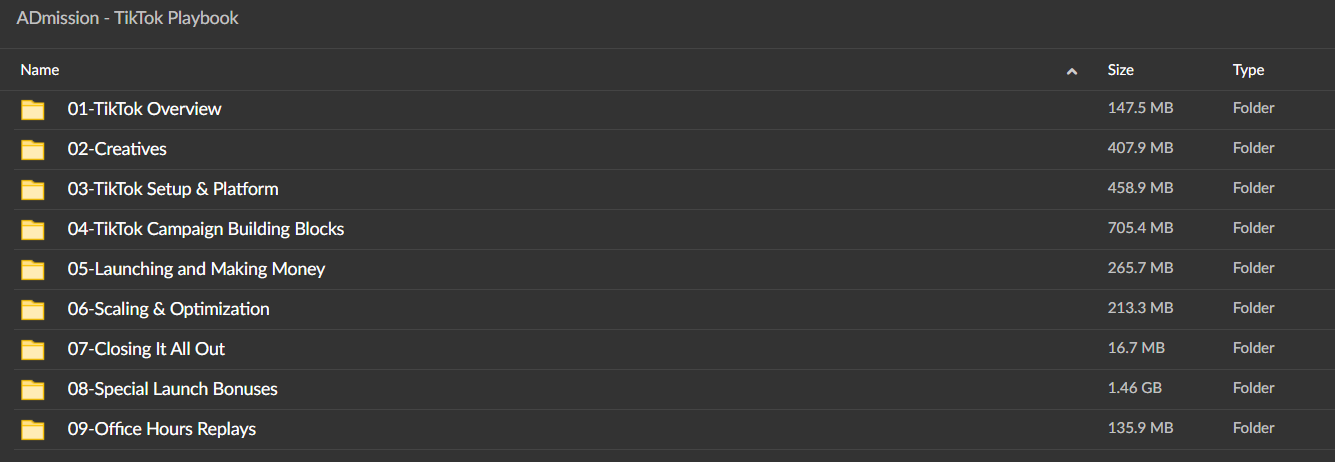The image size is (1335, 462).
Task: Sort files by the Type column header
Action: [x=1248, y=70]
